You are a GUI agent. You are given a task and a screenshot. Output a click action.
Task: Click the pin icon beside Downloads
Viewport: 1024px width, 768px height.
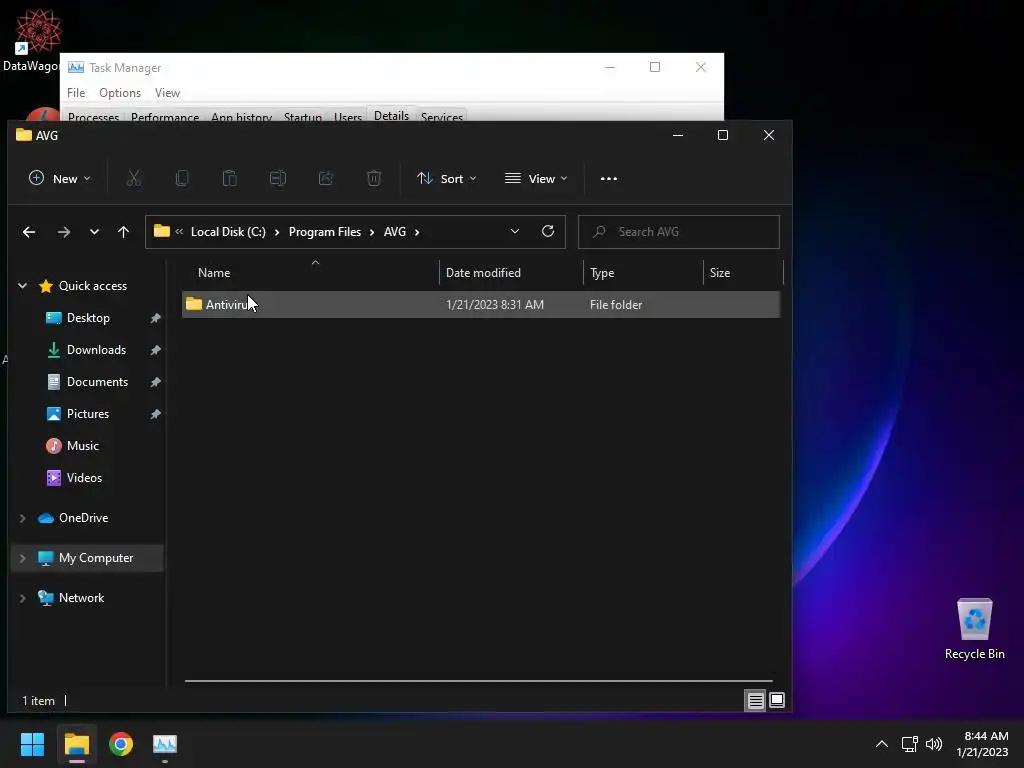155,350
